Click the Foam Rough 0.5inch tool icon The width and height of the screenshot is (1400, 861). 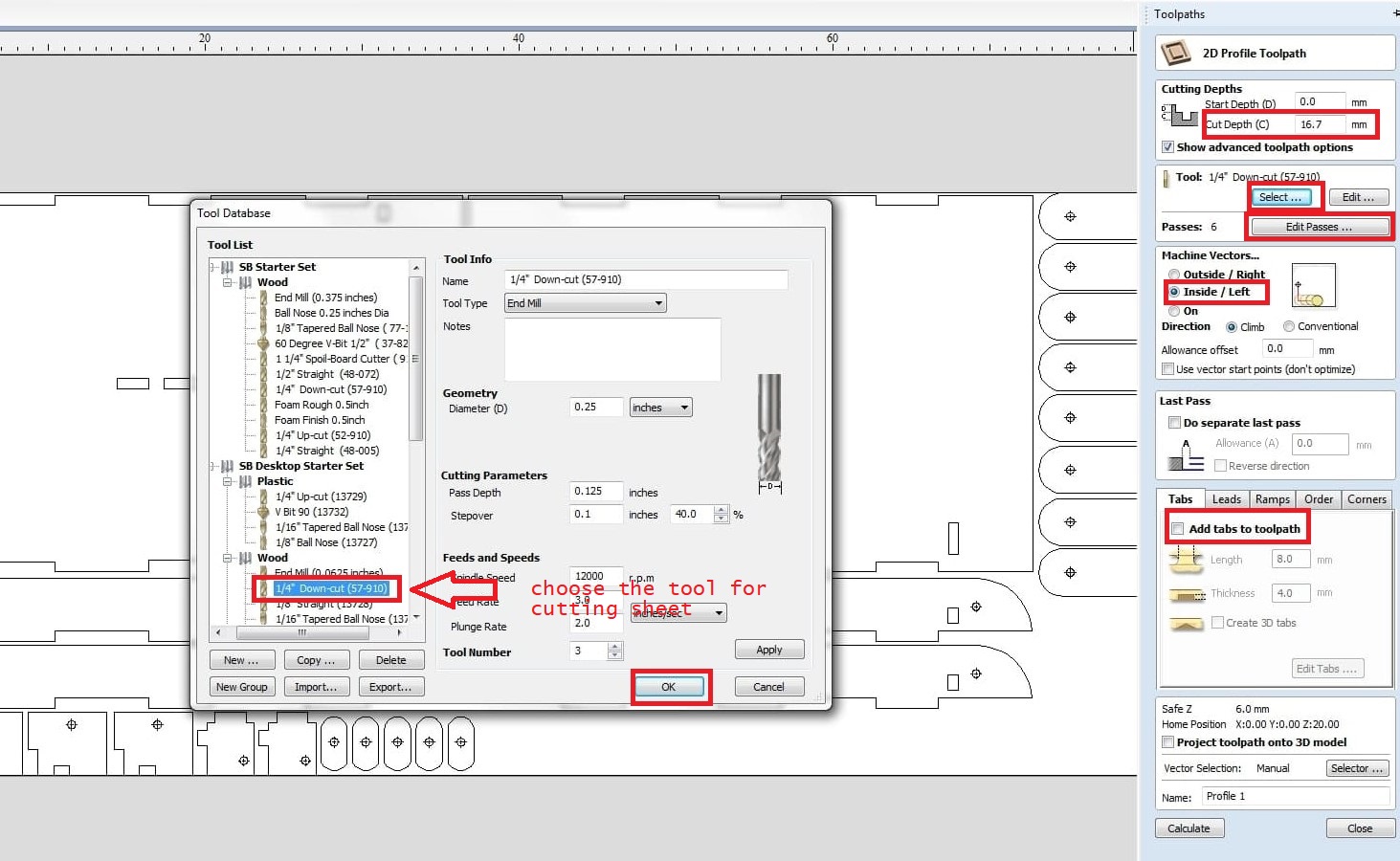click(x=263, y=405)
